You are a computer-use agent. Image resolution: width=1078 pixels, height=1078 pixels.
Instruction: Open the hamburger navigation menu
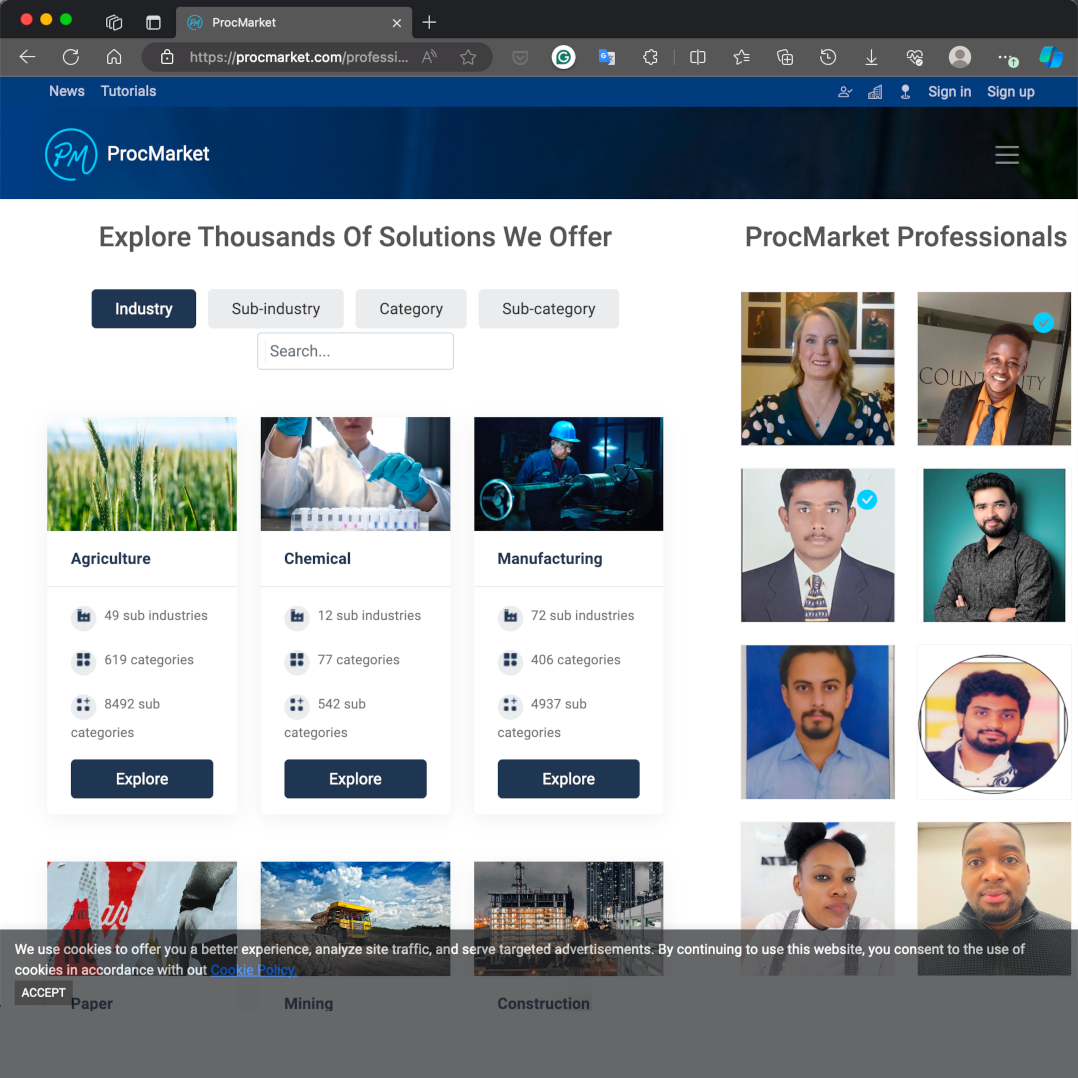coord(1006,155)
